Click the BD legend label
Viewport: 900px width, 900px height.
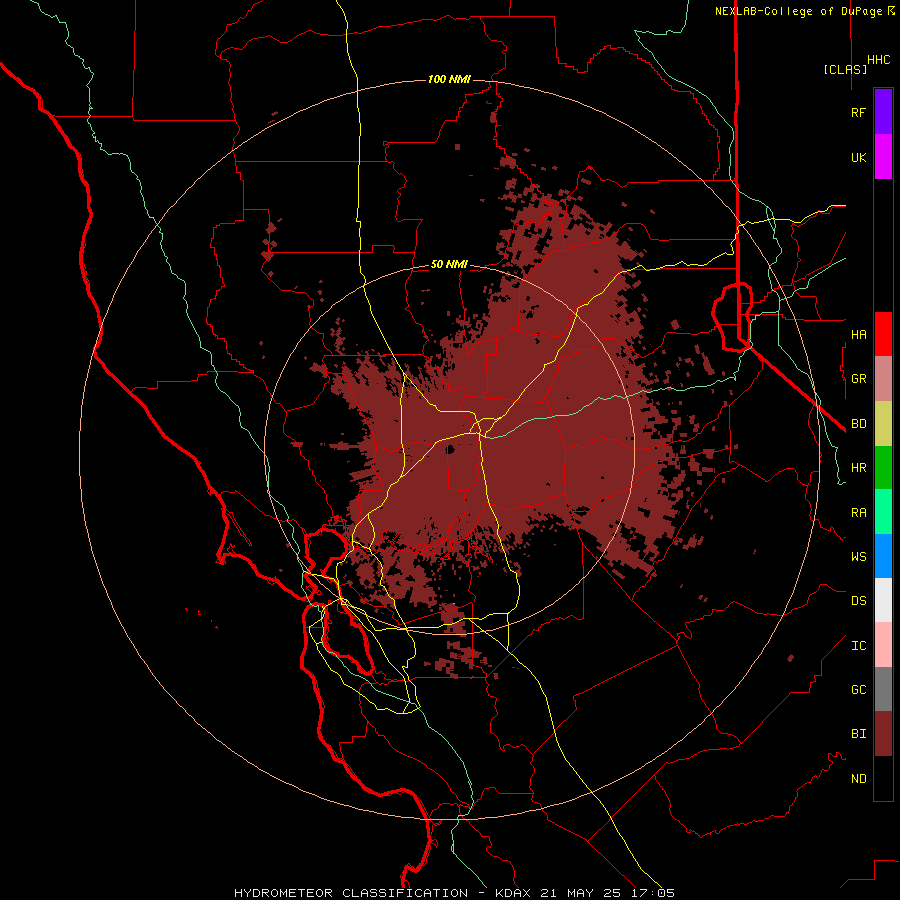click(858, 424)
